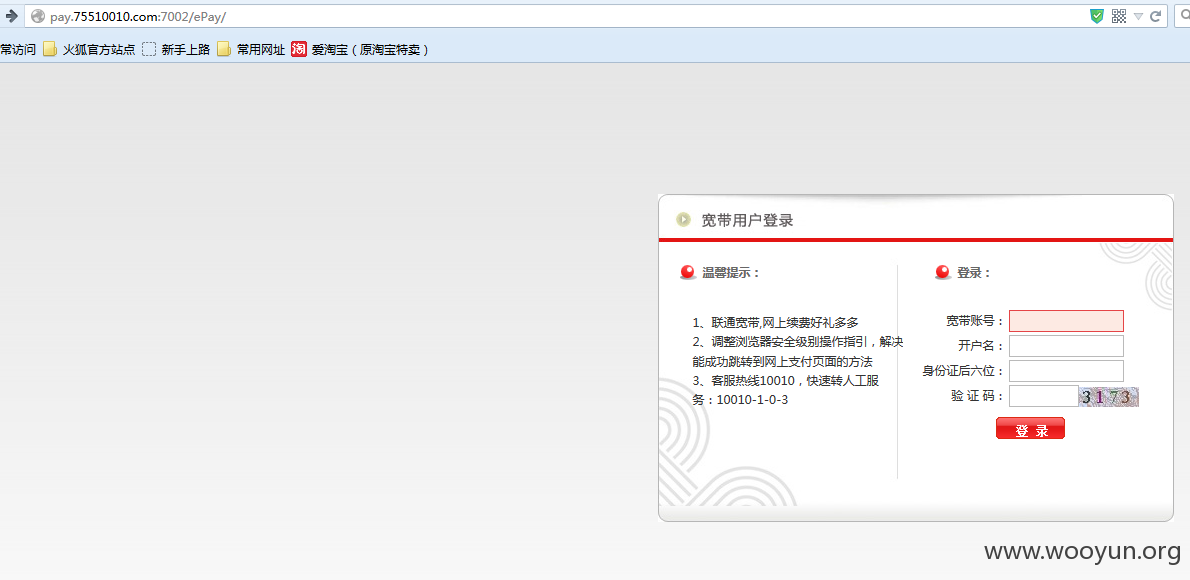Click the 常用网址 folder icon
Viewport: 1190px width, 580px height.
224,49
